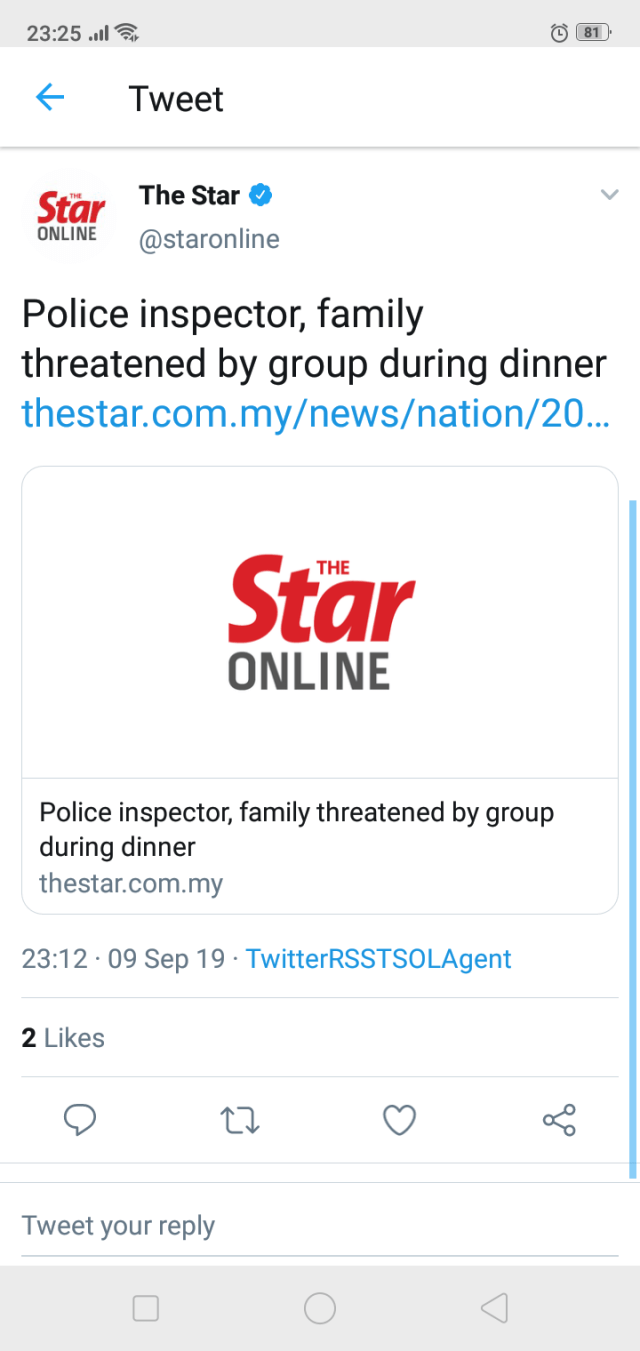Viewport: 640px width, 1351px height.
Task: Expand the tweet options chevron
Action: click(x=609, y=195)
